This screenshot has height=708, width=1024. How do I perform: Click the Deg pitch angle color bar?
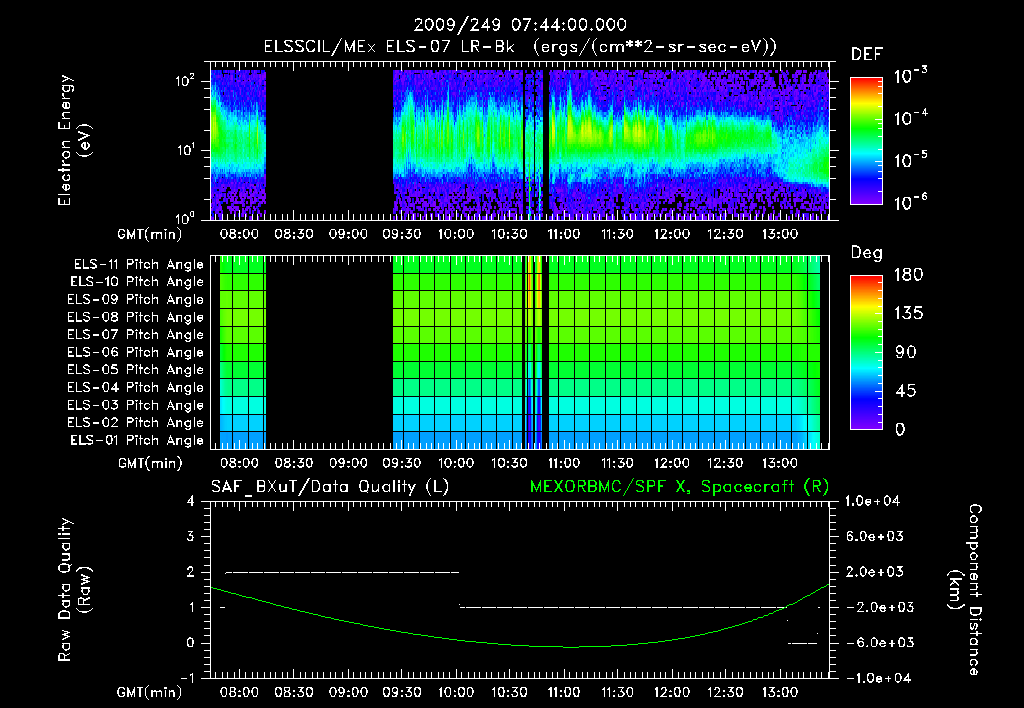[864, 352]
